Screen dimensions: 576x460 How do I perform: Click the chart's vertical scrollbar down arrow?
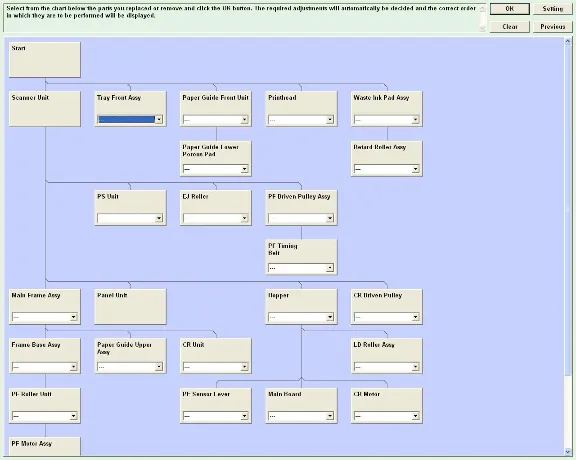pos(568,452)
